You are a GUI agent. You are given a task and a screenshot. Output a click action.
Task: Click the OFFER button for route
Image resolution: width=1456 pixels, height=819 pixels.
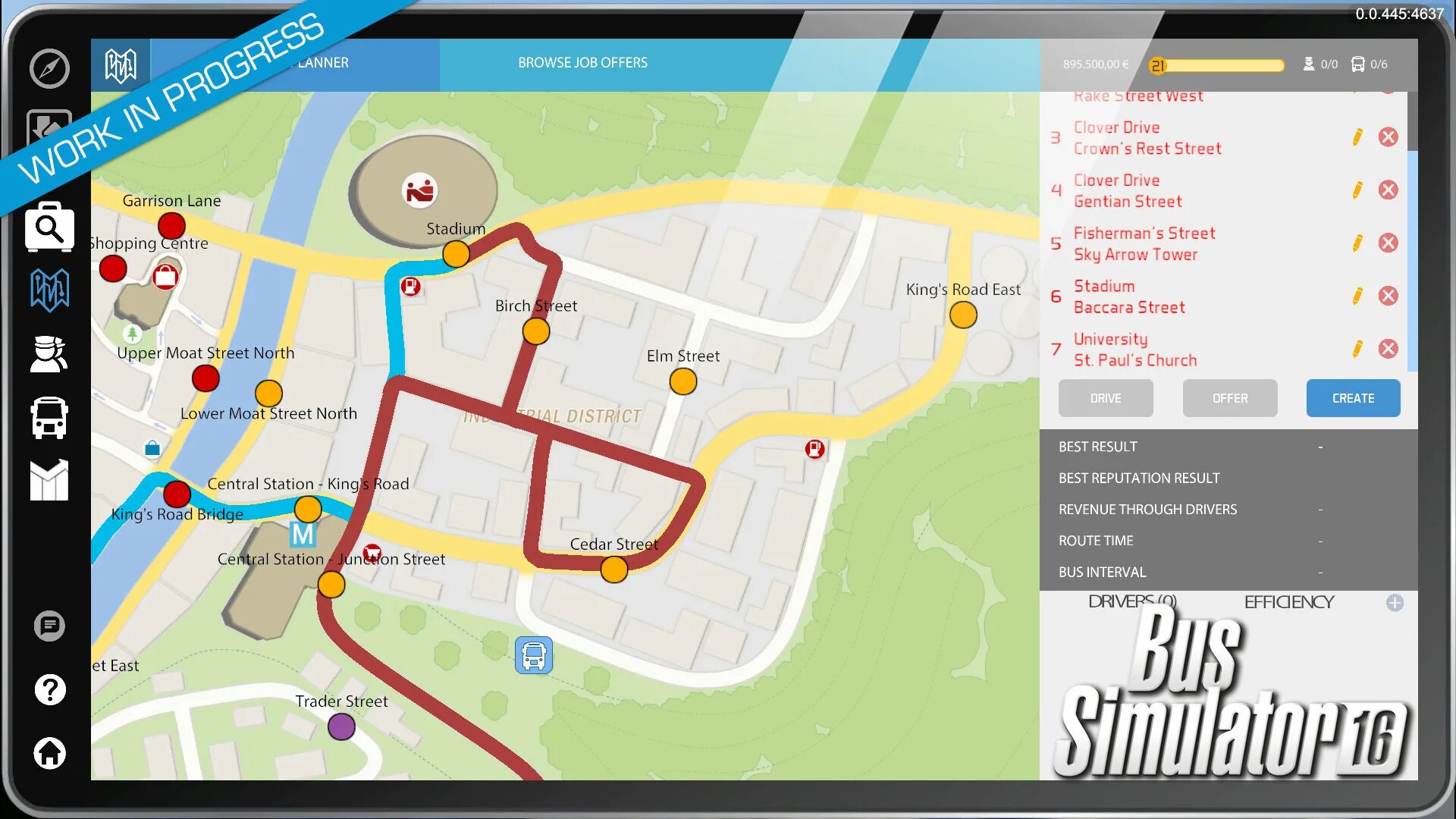(x=1230, y=398)
